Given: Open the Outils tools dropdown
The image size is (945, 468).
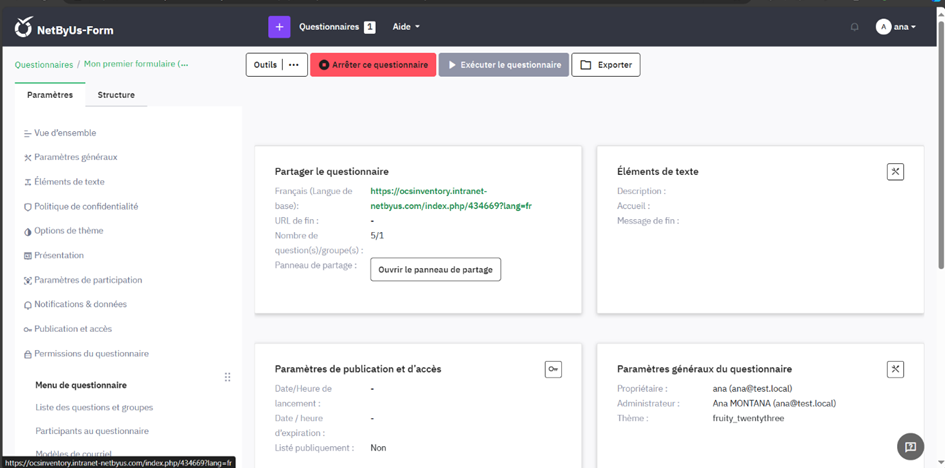Looking at the screenshot, I should tap(277, 65).
